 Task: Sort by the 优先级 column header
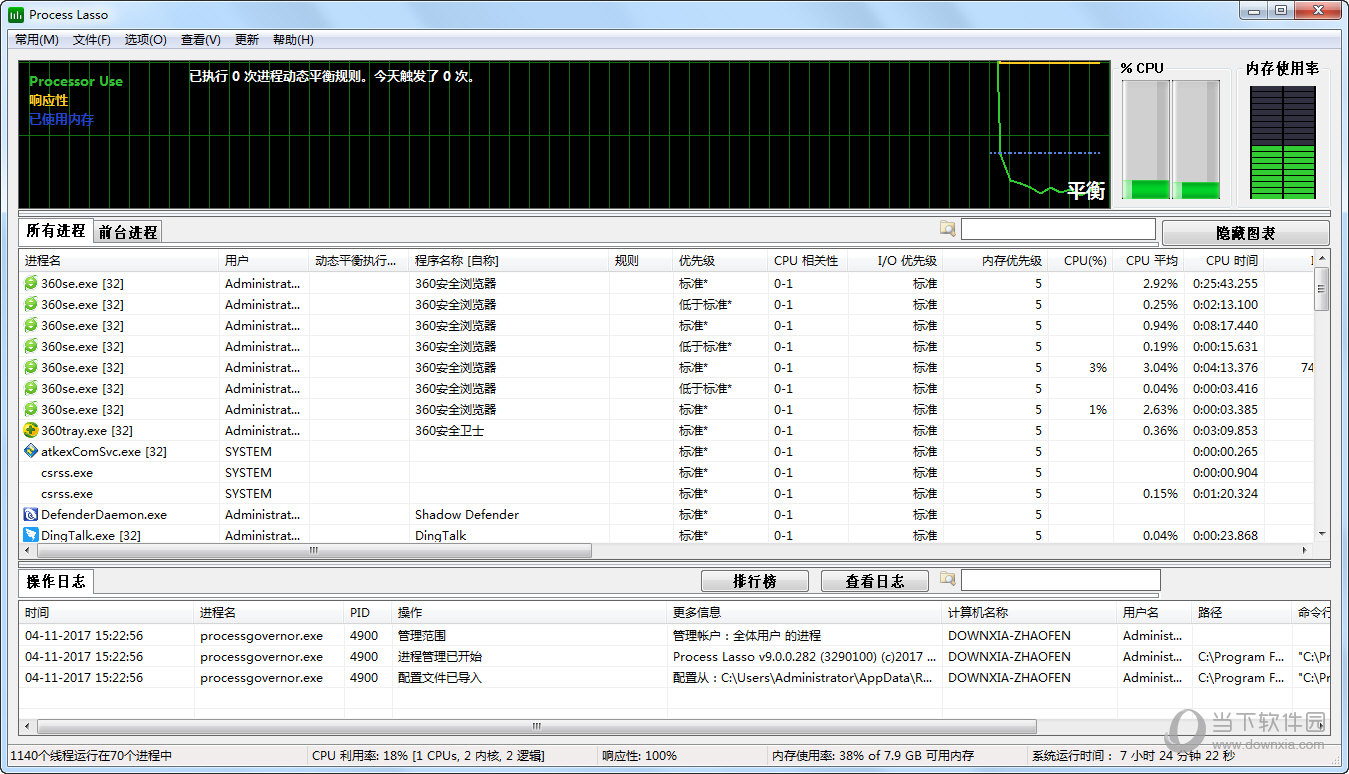click(721, 261)
